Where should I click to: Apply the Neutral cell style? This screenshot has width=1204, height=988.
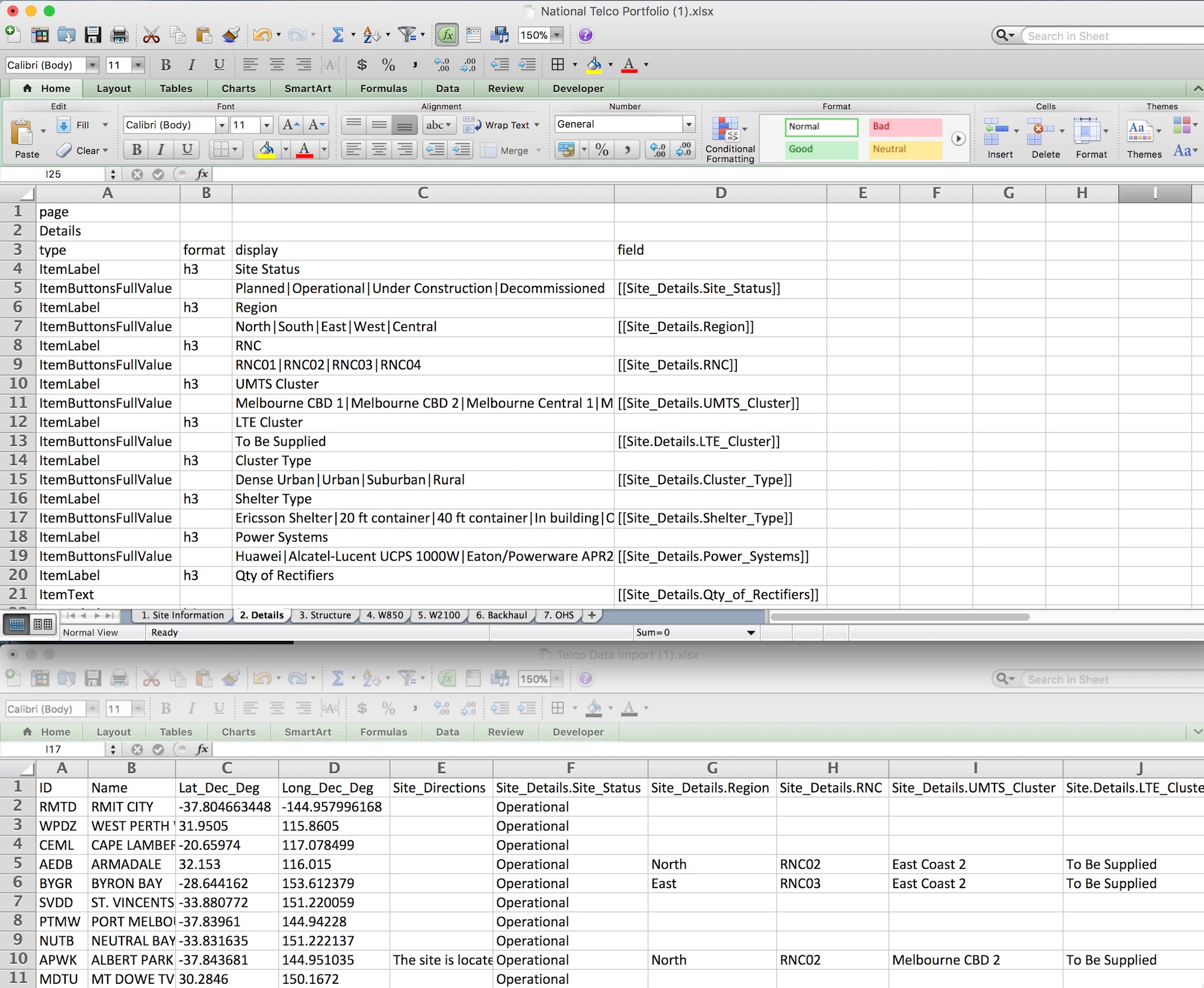[x=905, y=149]
